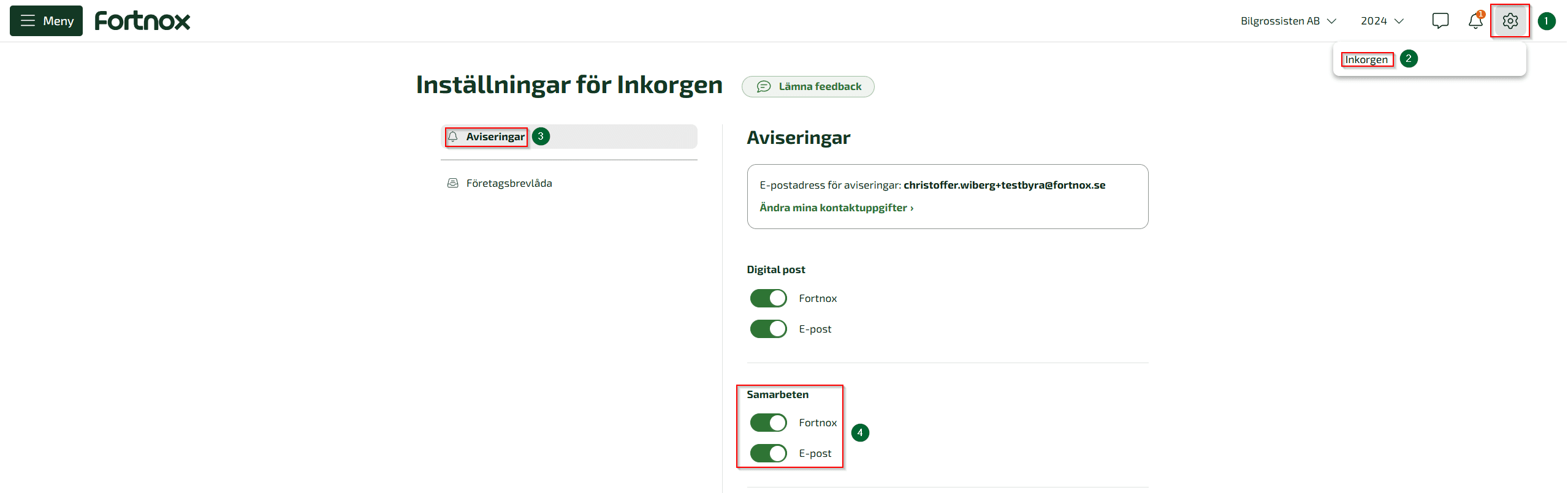The image size is (1568, 493).
Task: Open the notifications bell icon
Action: point(1475,21)
